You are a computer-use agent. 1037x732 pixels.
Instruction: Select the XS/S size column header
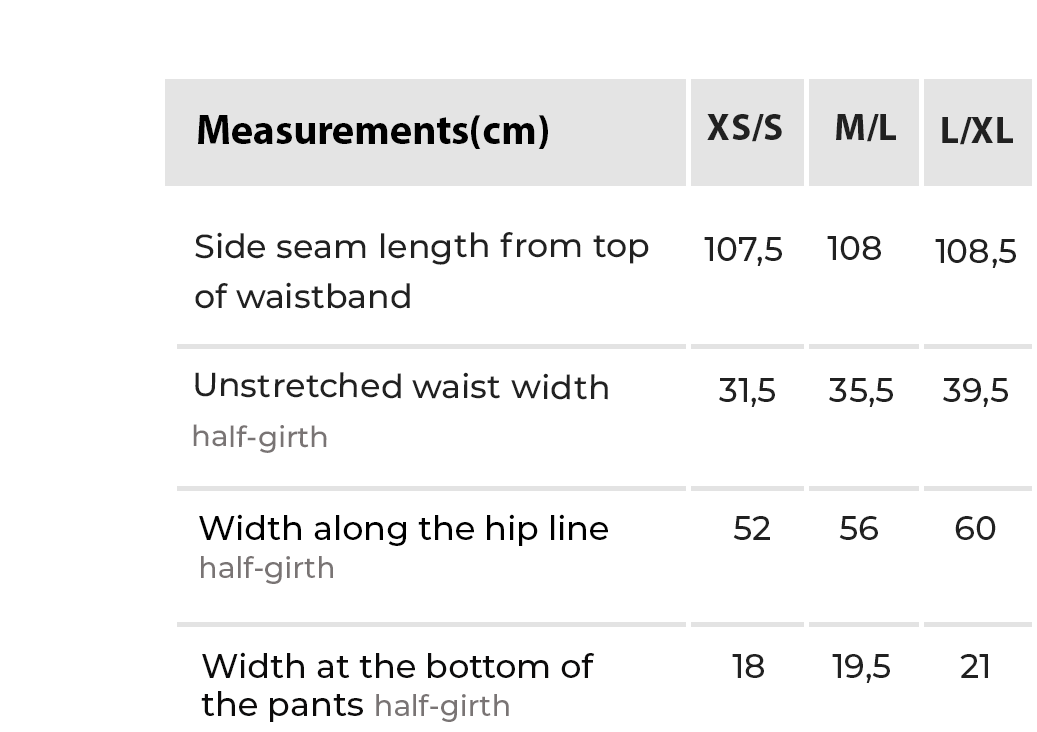click(x=745, y=129)
